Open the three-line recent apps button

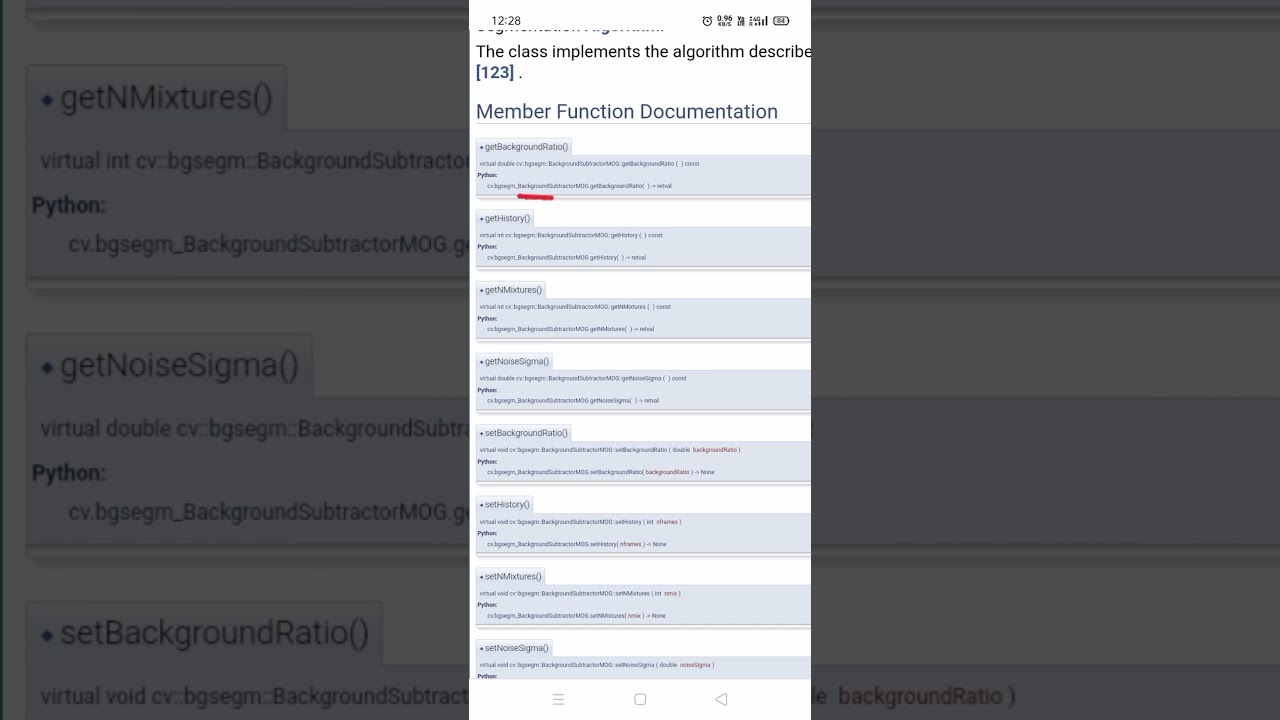(559, 700)
